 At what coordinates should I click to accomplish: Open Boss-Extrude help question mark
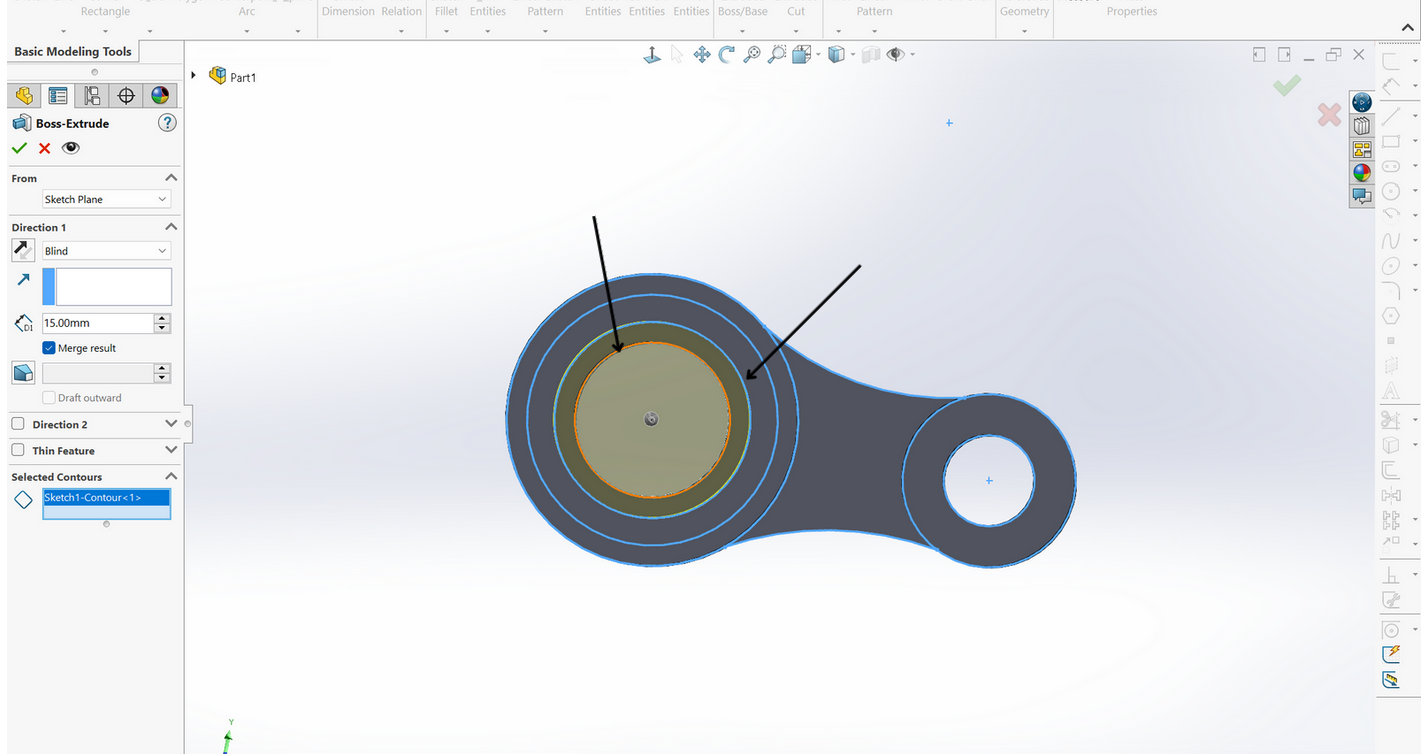[x=167, y=123]
